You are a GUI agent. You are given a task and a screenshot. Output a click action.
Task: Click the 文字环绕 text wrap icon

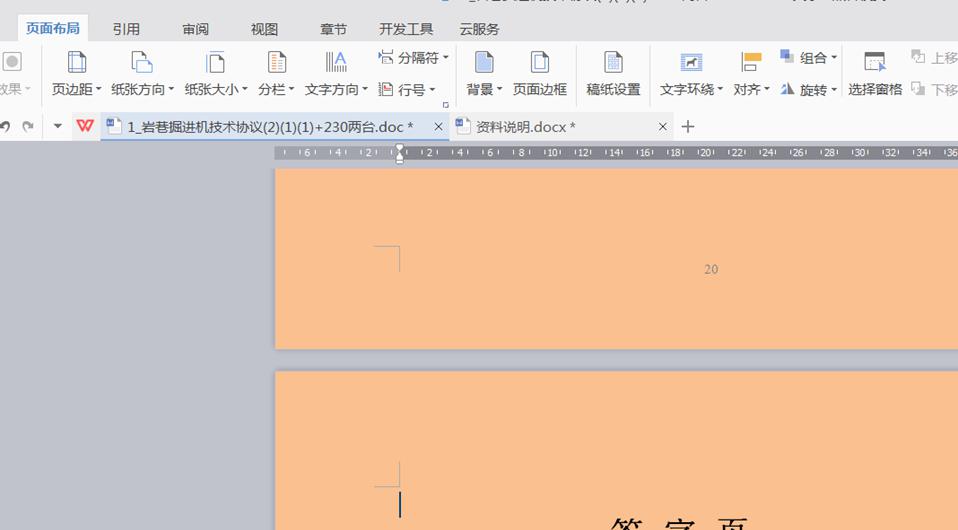691,62
